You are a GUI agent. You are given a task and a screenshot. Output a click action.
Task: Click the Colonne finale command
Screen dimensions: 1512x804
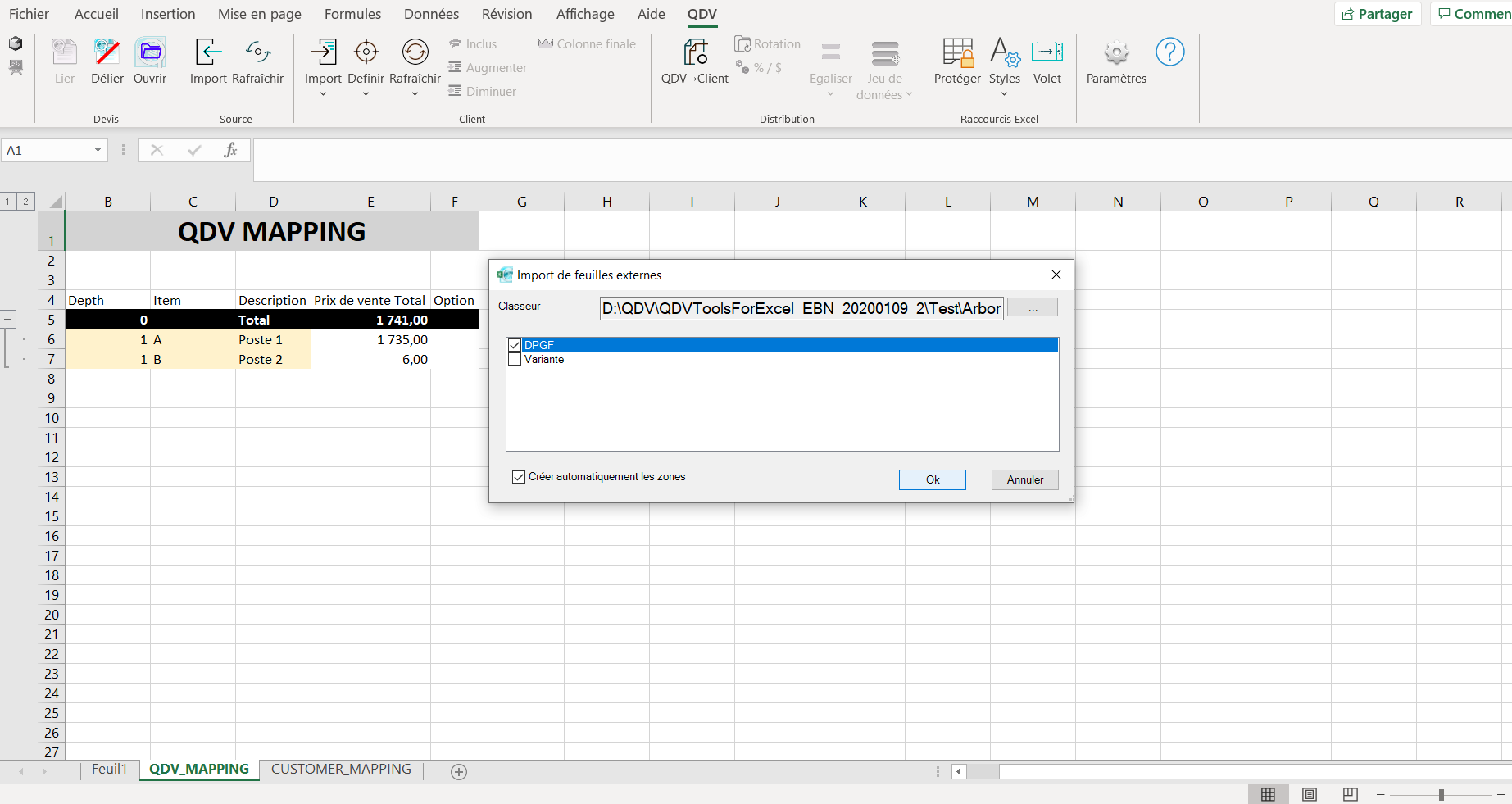pos(587,44)
